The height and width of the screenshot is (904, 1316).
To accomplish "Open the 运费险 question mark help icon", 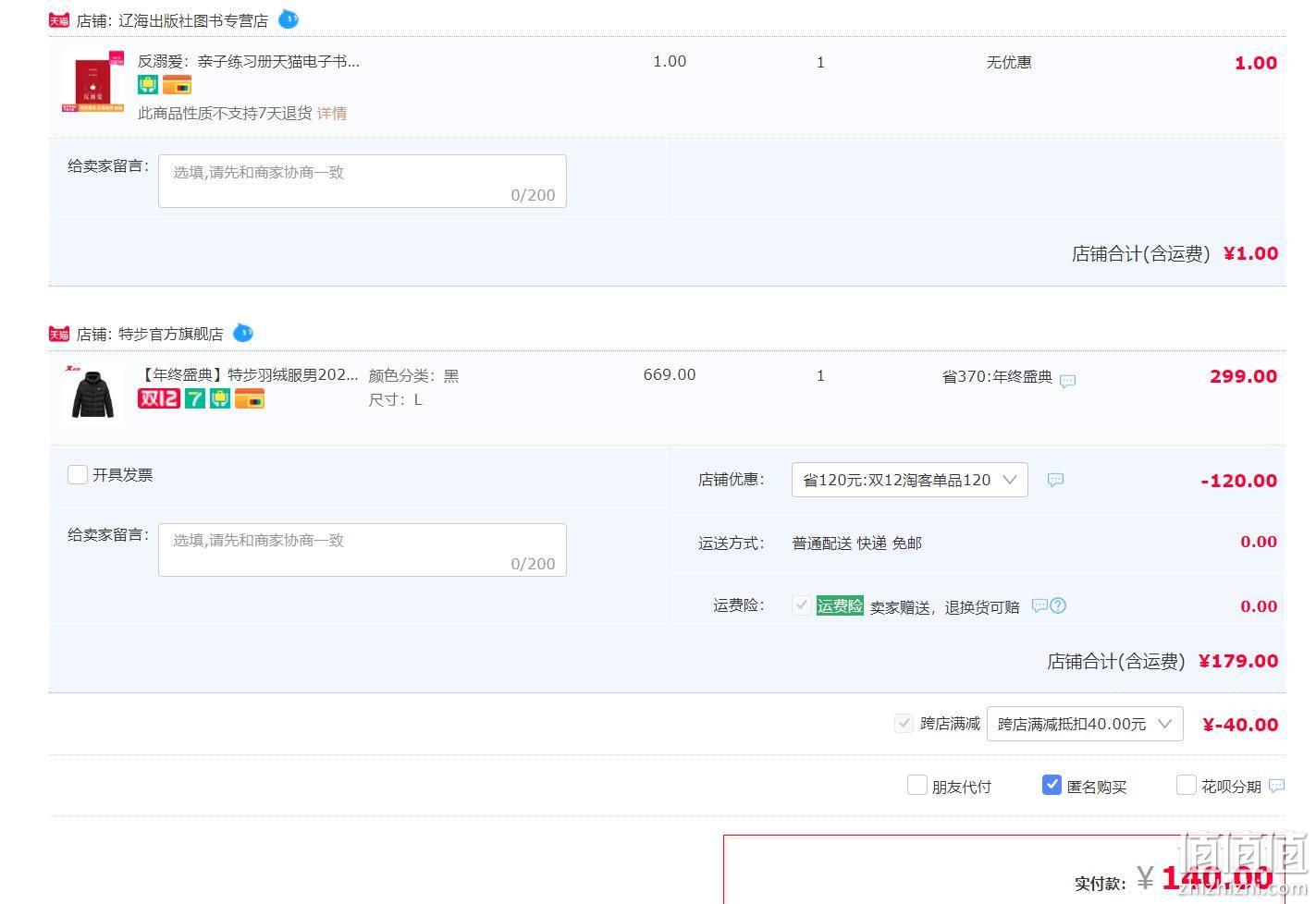I will pyautogui.click(x=1059, y=605).
